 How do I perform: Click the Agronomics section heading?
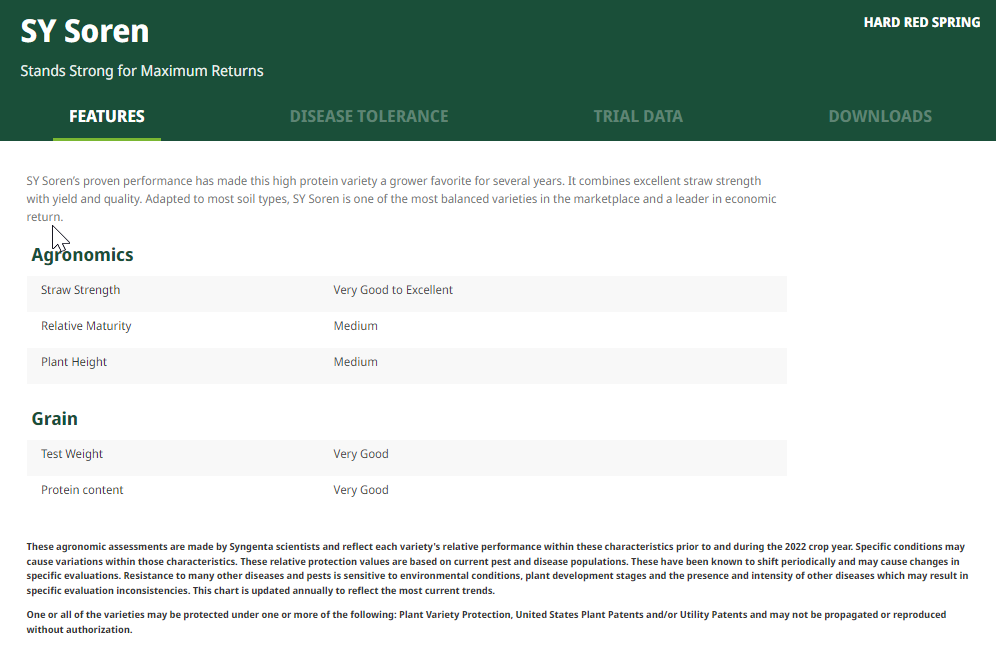click(83, 255)
